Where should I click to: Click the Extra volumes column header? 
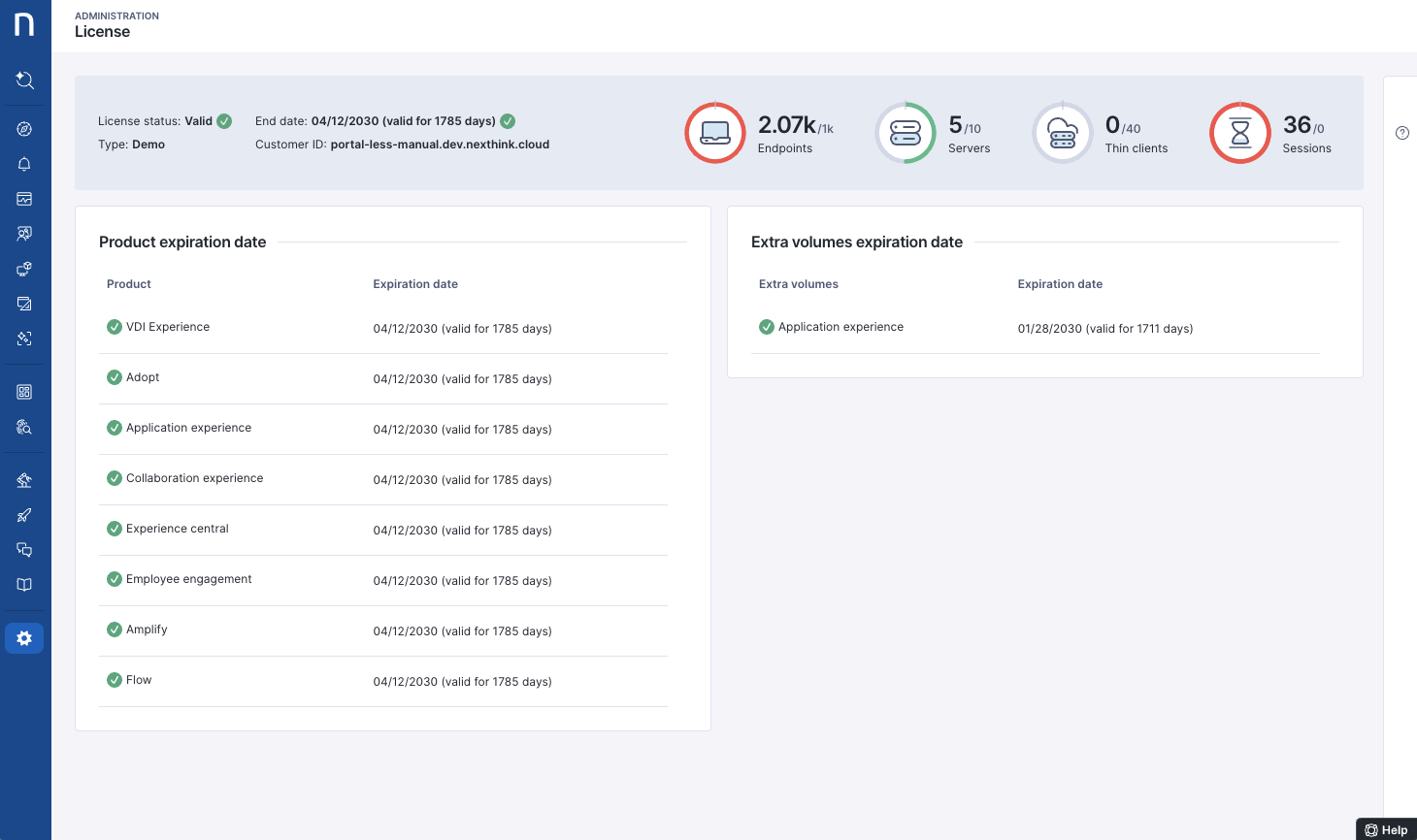tap(798, 284)
